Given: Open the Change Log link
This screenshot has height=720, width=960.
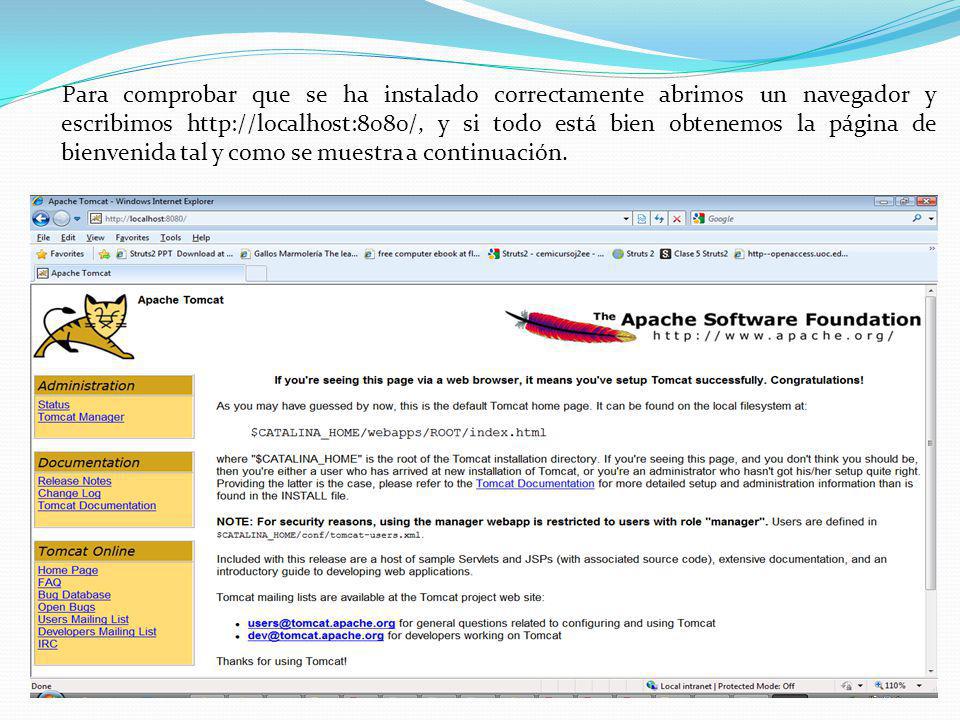Looking at the screenshot, I should [x=69, y=493].
